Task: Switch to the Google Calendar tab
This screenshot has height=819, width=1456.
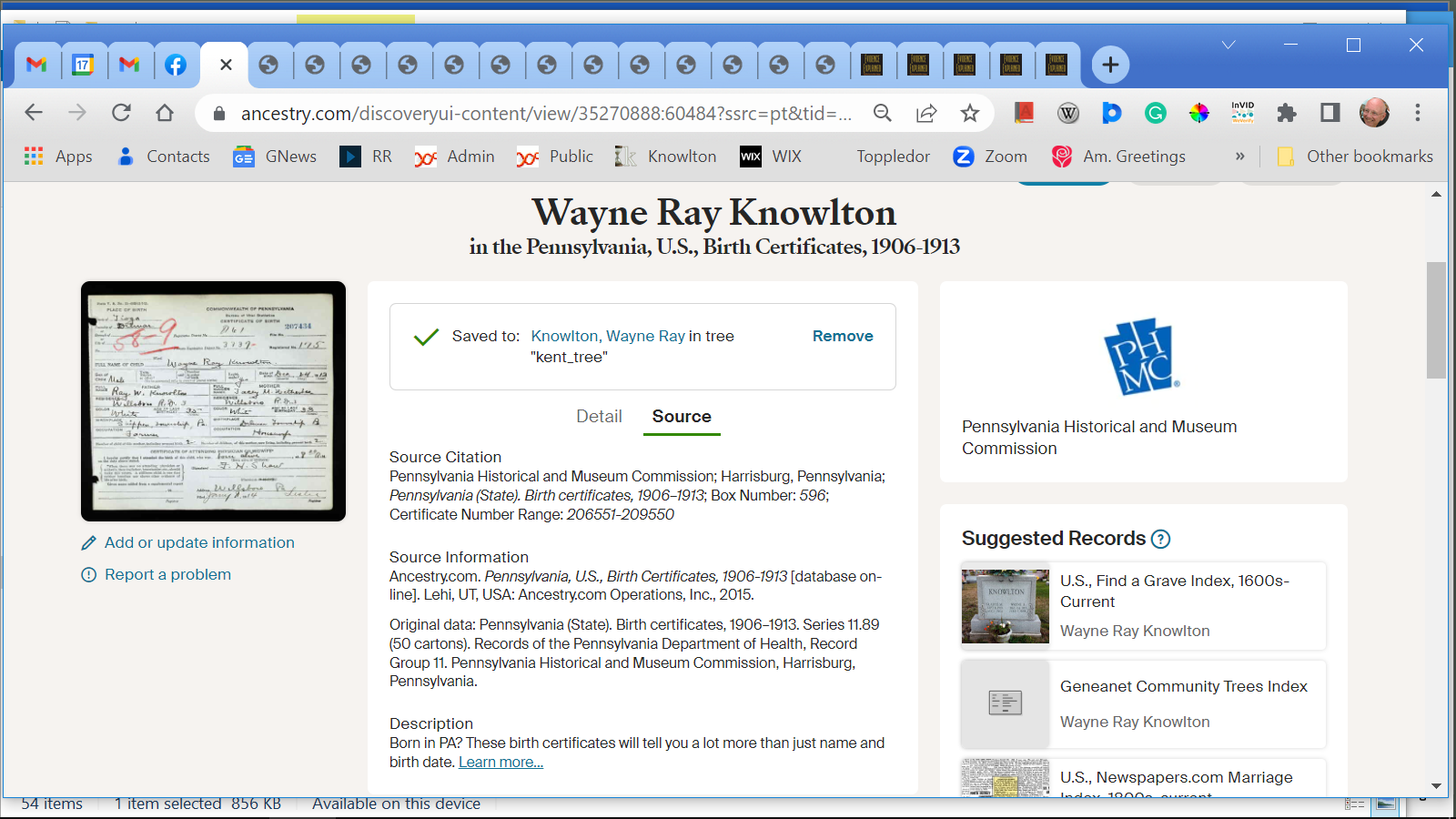Action: (x=83, y=65)
